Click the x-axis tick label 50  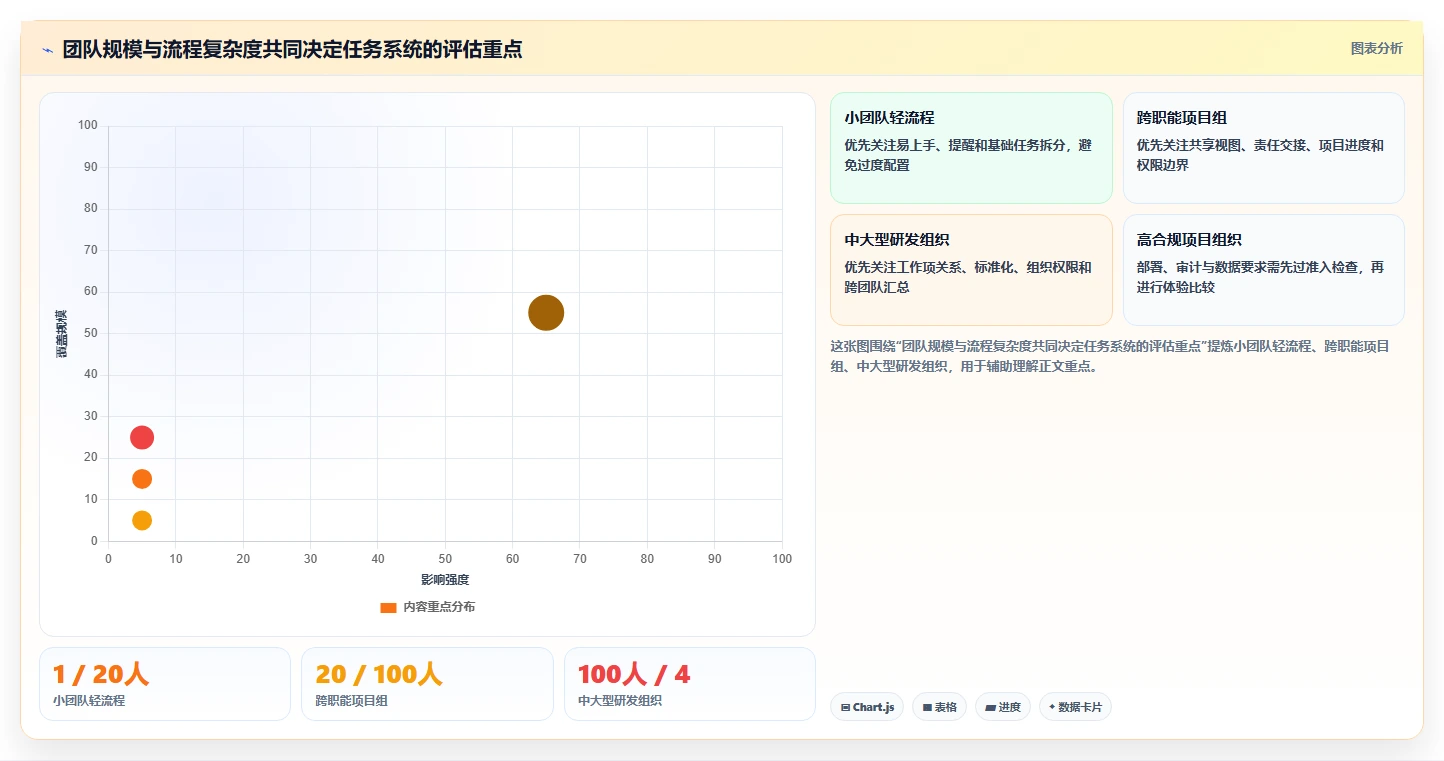445,559
